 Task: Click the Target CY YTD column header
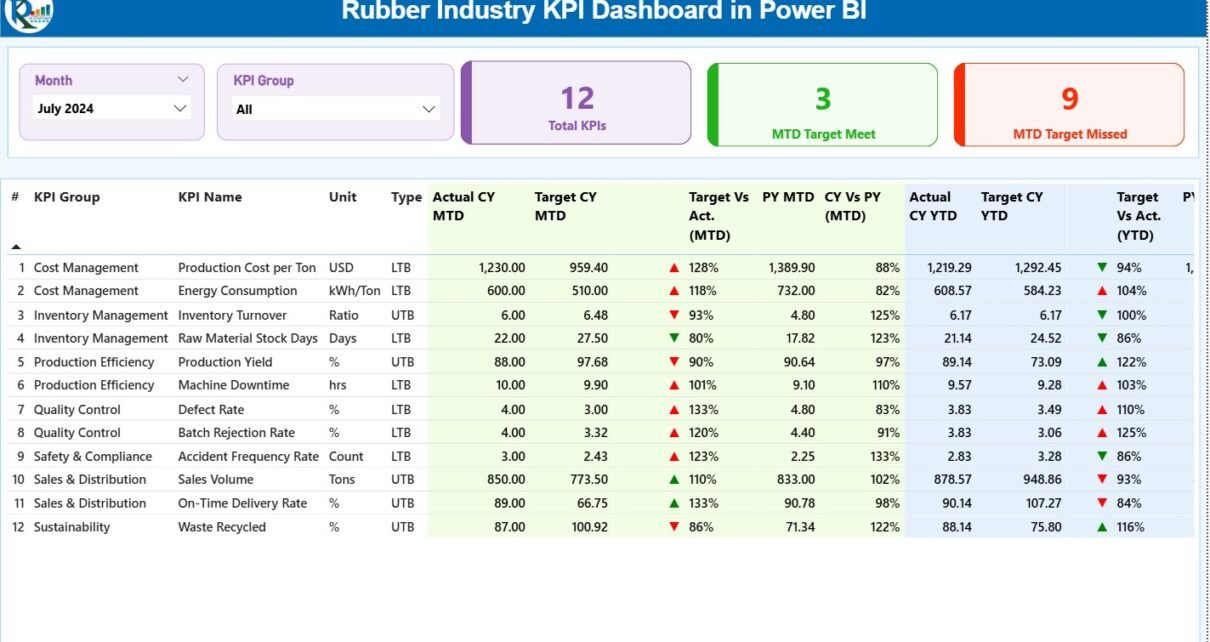click(x=1011, y=206)
